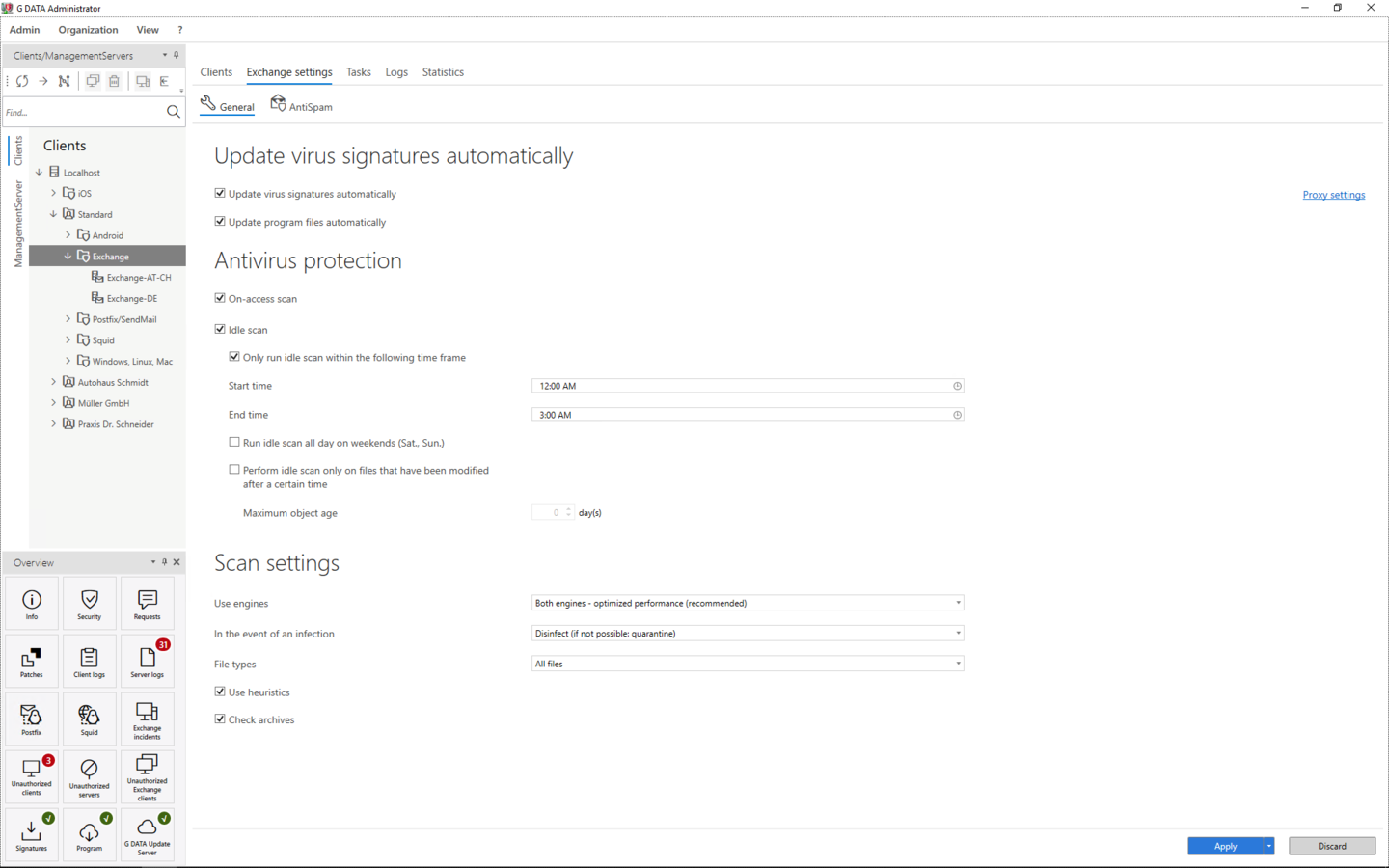This screenshot has height=868, width=1389.
Task: Click the Signatures status tile
Action: [31, 835]
